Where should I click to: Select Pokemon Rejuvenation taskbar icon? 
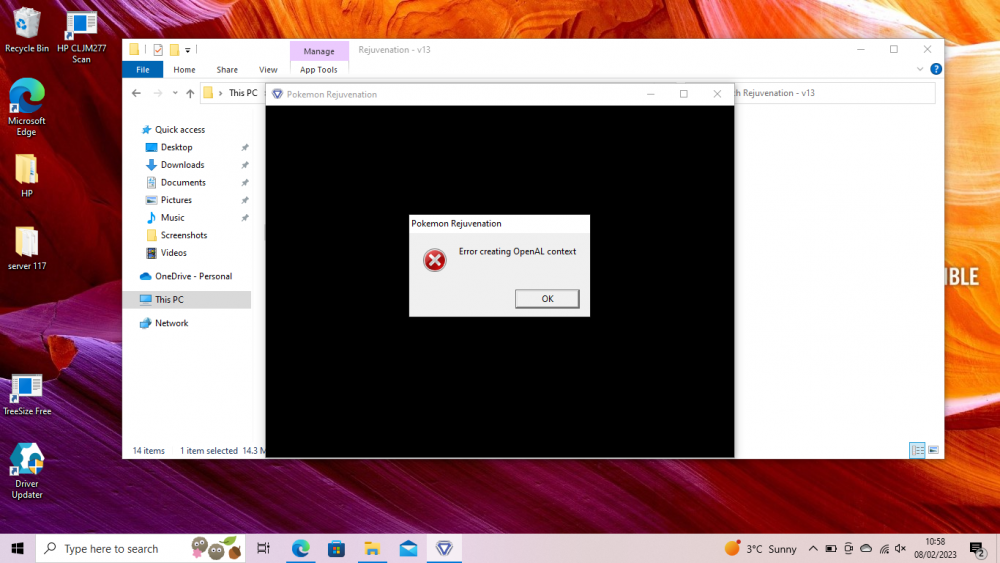click(x=444, y=548)
